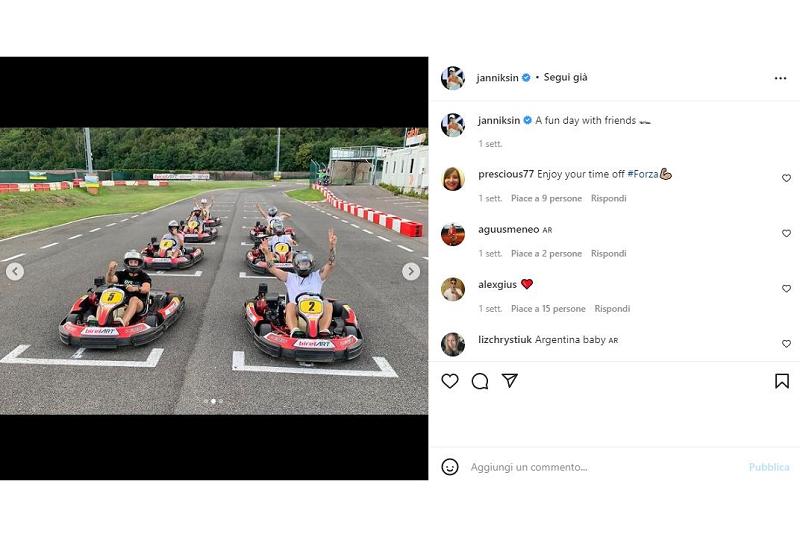This screenshot has width=800, height=533.
Task: Open the emoji picker smiley icon
Action: pyautogui.click(x=449, y=467)
